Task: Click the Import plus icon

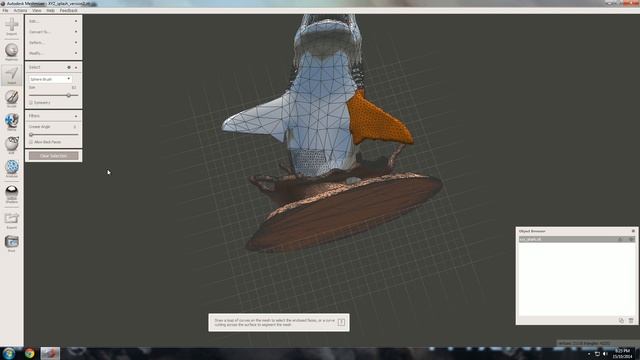Action: (11, 25)
